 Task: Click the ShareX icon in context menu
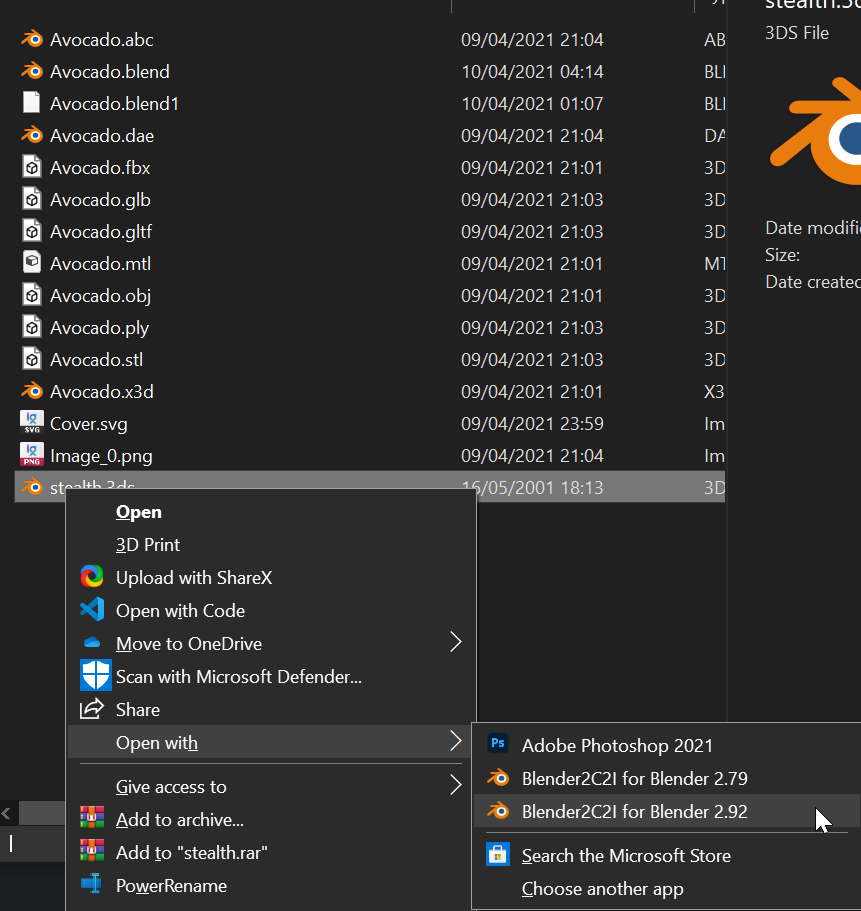click(92, 577)
